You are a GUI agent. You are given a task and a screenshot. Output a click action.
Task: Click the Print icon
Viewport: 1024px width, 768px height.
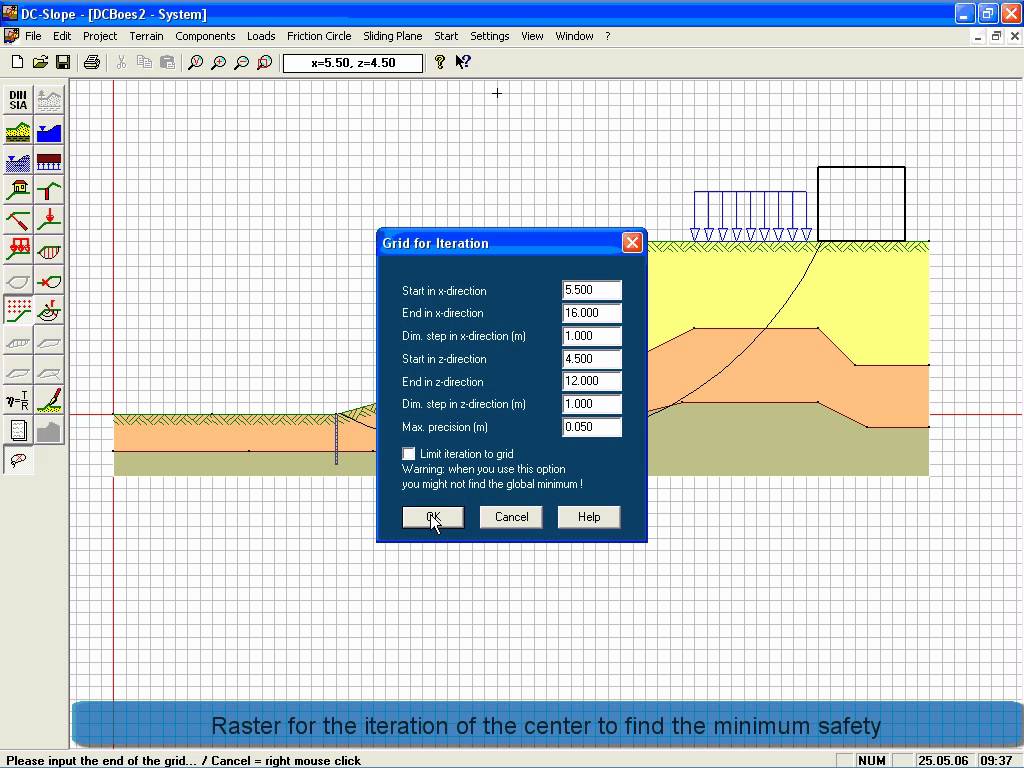[x=92, y=62]
